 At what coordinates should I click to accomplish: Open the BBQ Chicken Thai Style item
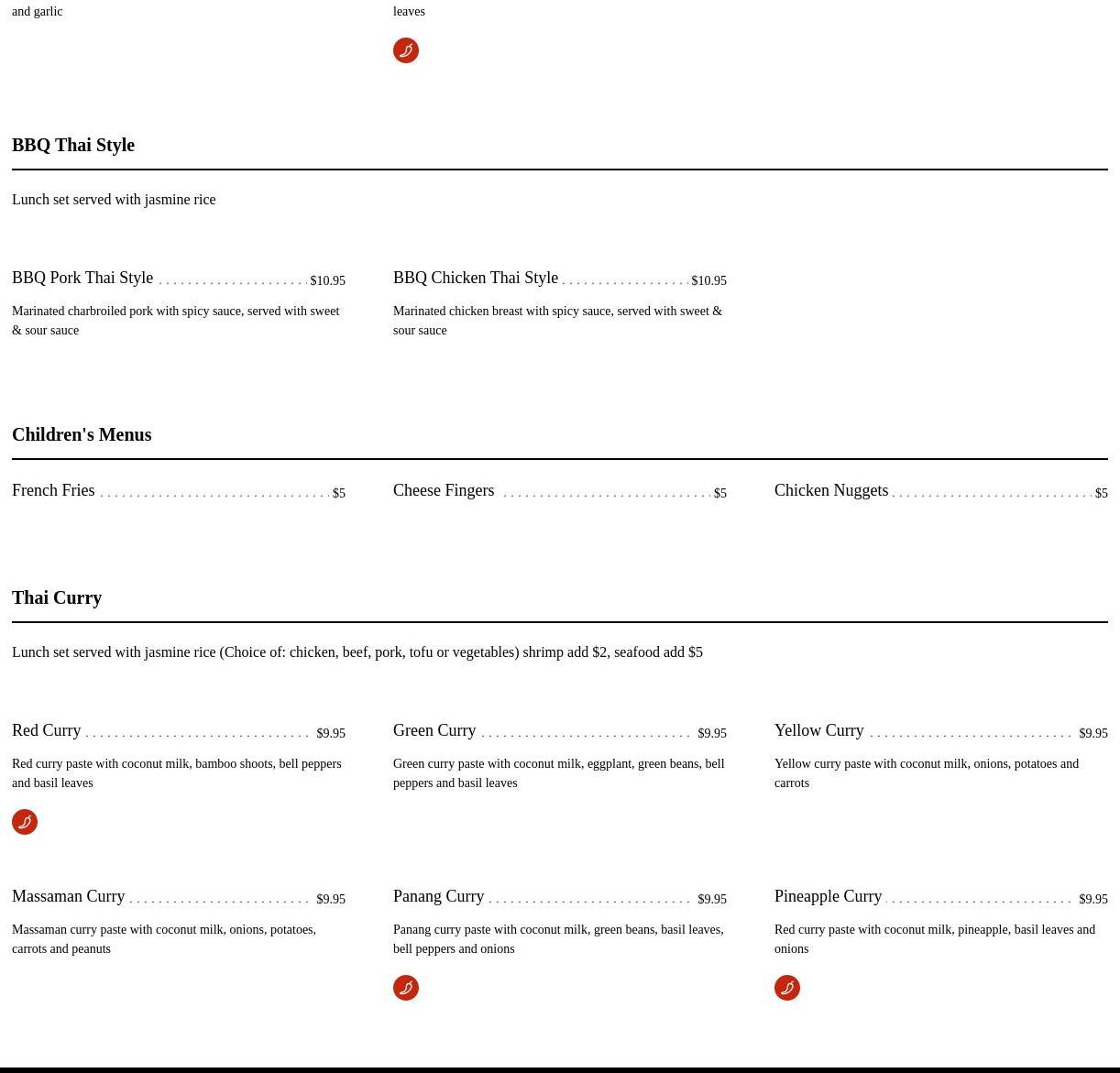[x=476, y=278]
